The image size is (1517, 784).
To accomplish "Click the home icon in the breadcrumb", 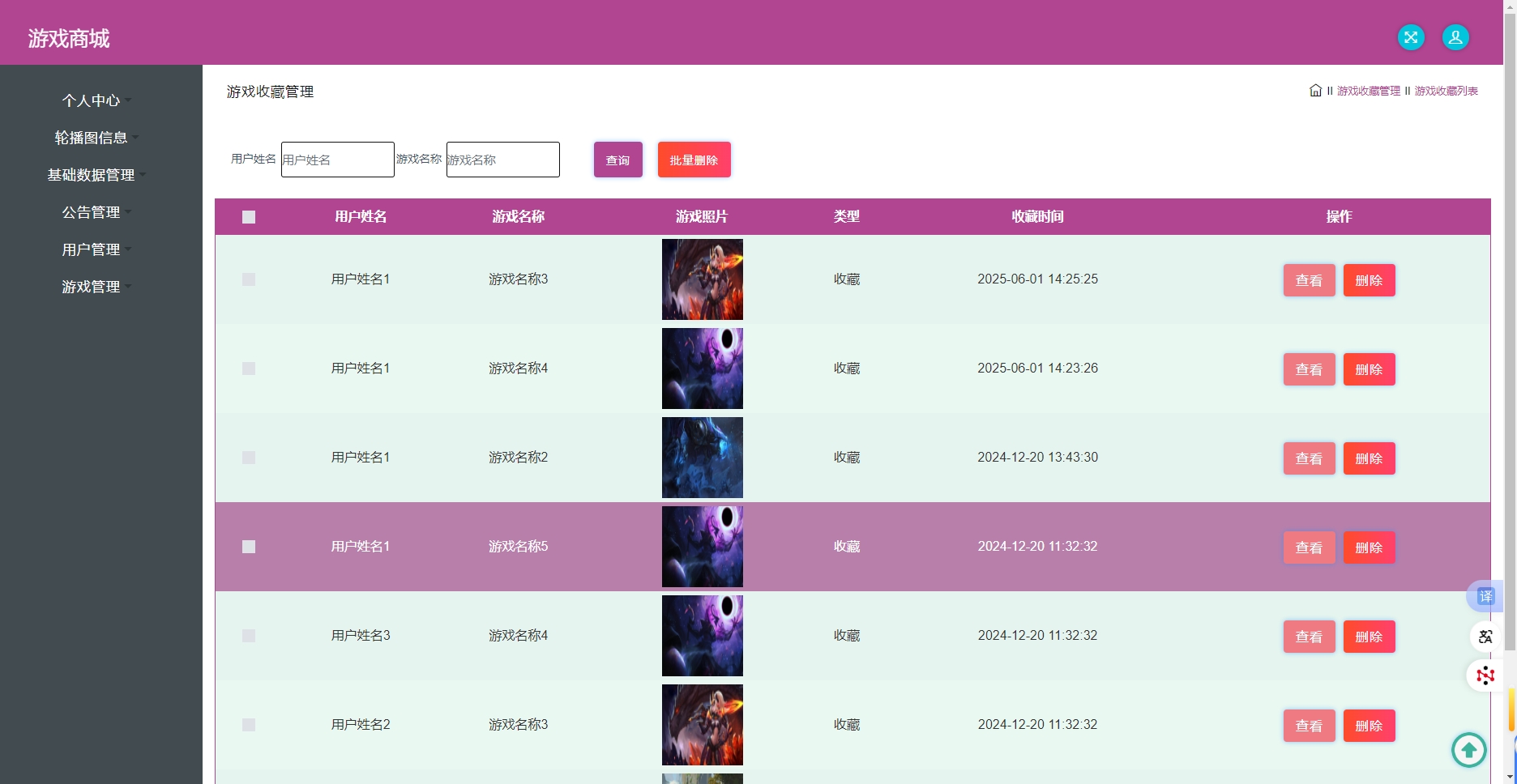I will [x=1314, y=91].
